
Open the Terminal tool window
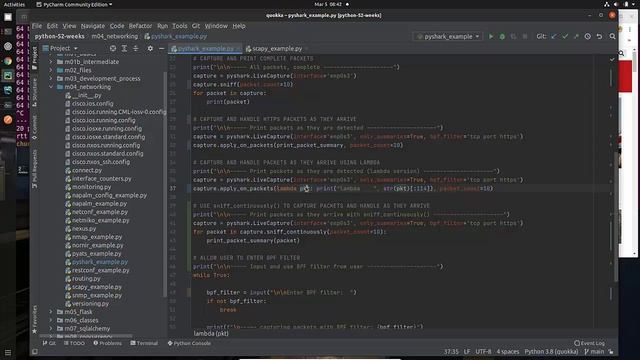144,343
